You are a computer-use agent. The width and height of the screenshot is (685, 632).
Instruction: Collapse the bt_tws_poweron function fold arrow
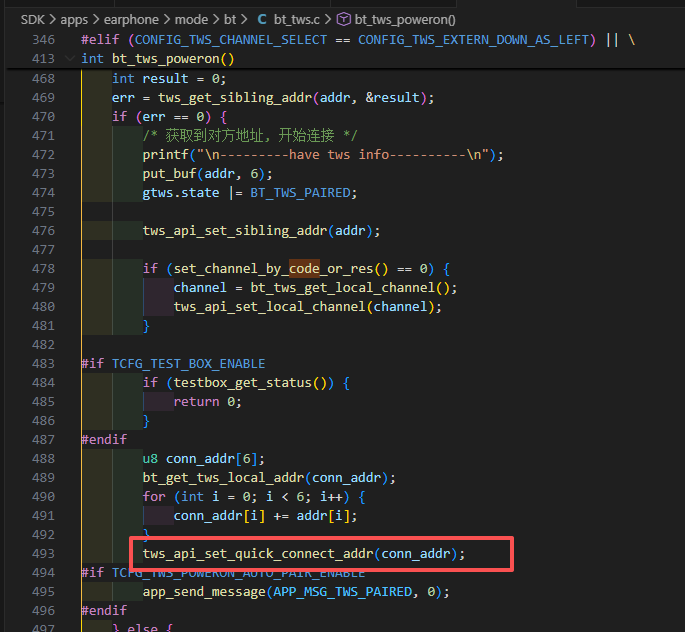pyautogui.click(x=69, y=59)
